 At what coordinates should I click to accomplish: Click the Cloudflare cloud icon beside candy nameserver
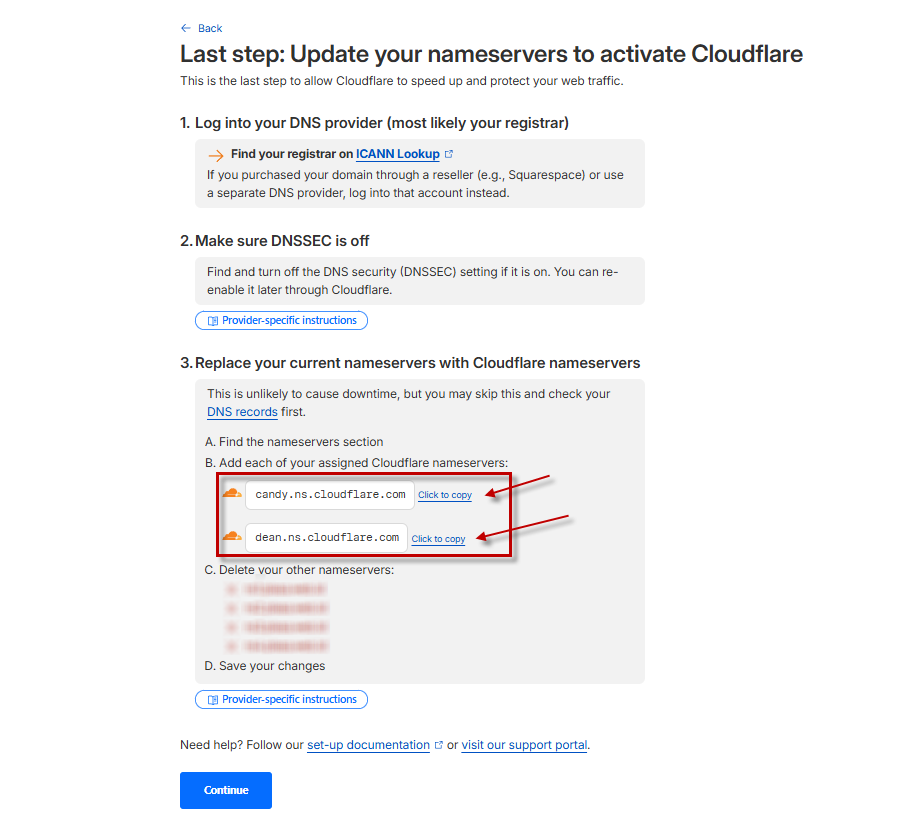(231, 494)
